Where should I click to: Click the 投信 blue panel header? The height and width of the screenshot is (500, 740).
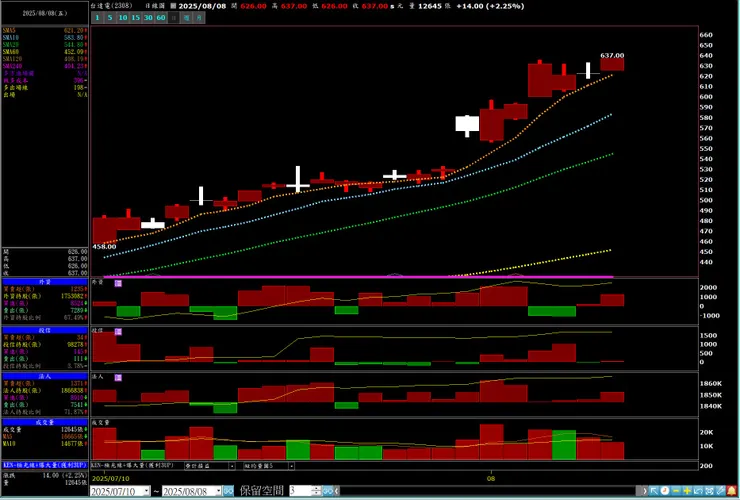(x=45, y=331)
